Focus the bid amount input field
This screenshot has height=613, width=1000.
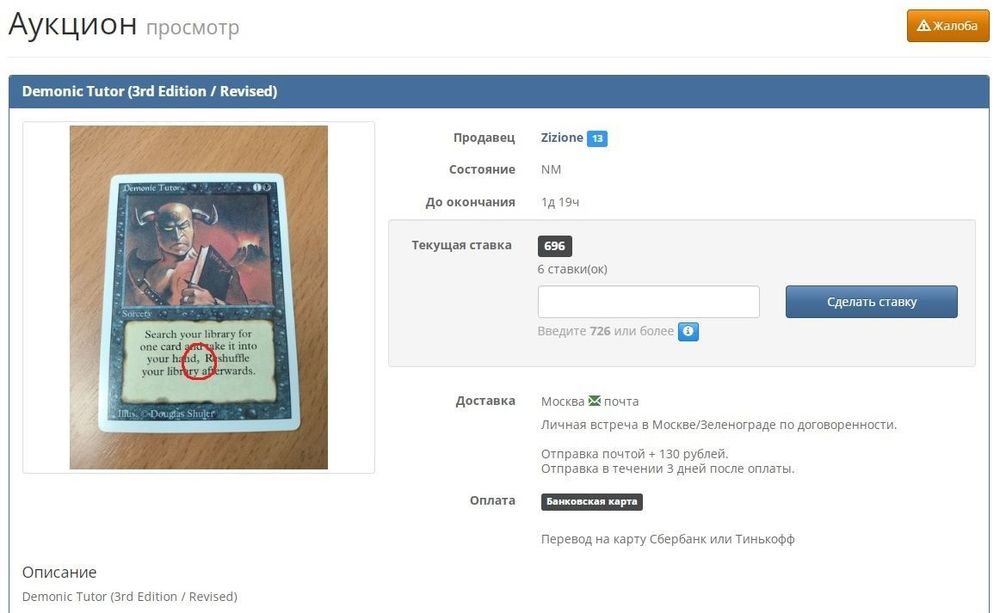[x=649, y=302]
